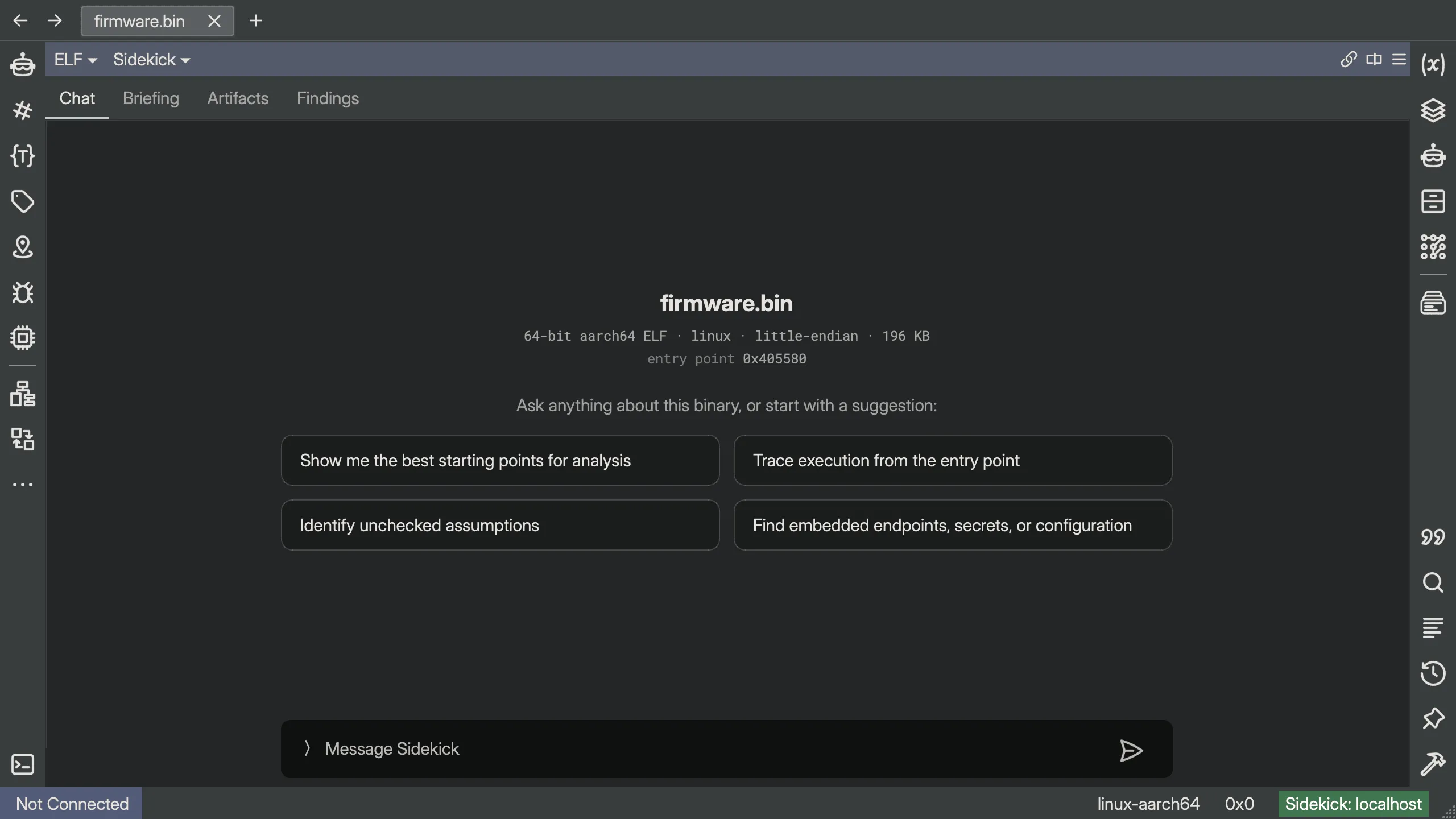Go back with the left arrow
This screenshot has width=1456, height=819.
click(20, 21)
